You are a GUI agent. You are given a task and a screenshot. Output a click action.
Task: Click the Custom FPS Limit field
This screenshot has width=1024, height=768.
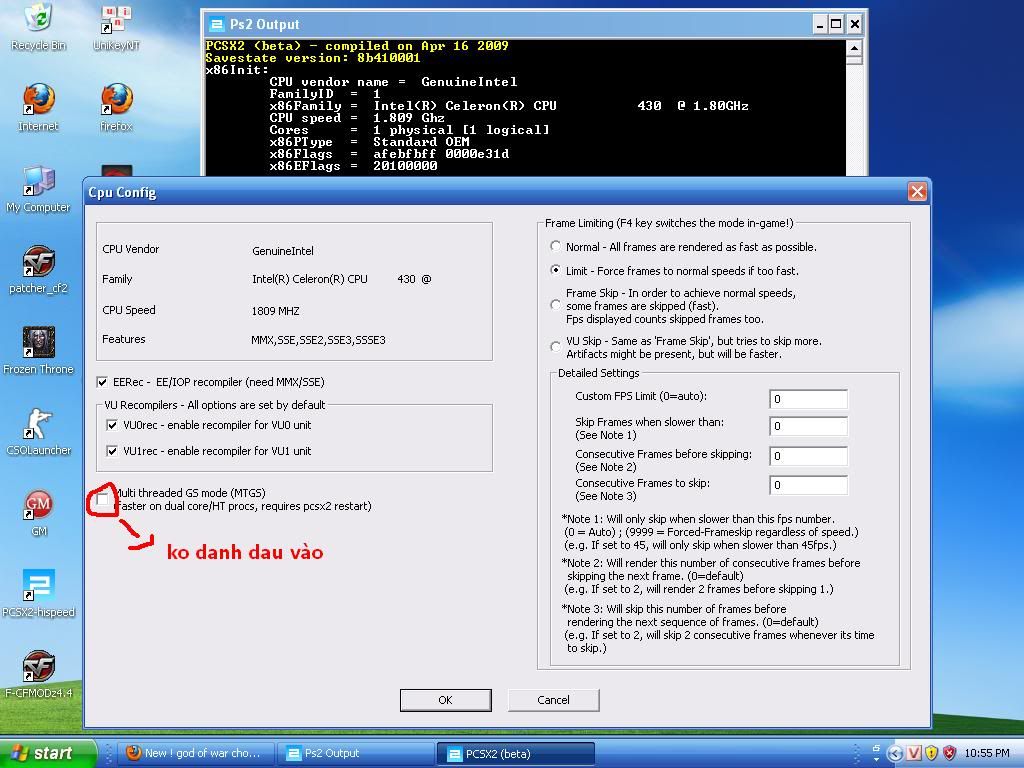click(x=807, y=399)
